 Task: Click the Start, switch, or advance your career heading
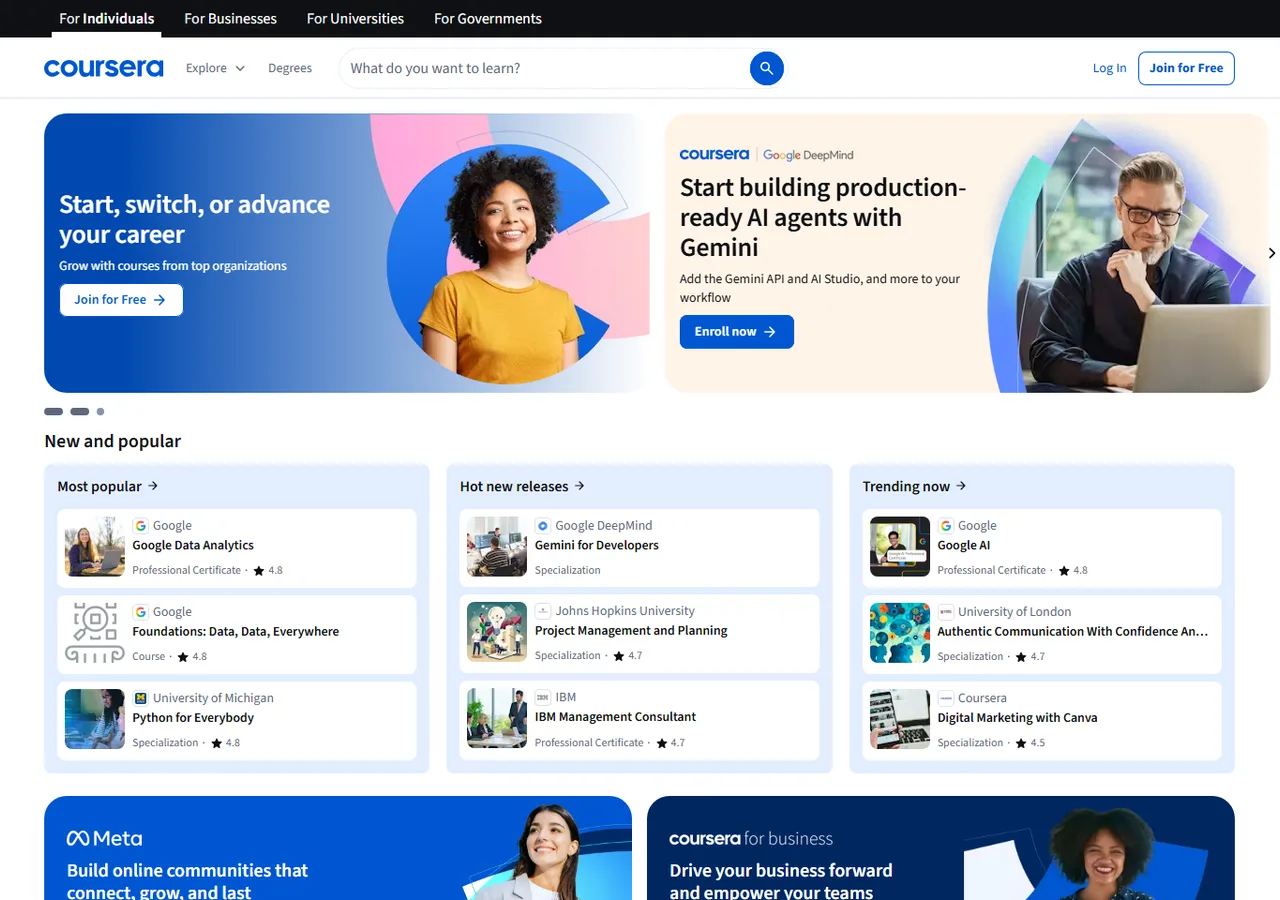point(194,219)
